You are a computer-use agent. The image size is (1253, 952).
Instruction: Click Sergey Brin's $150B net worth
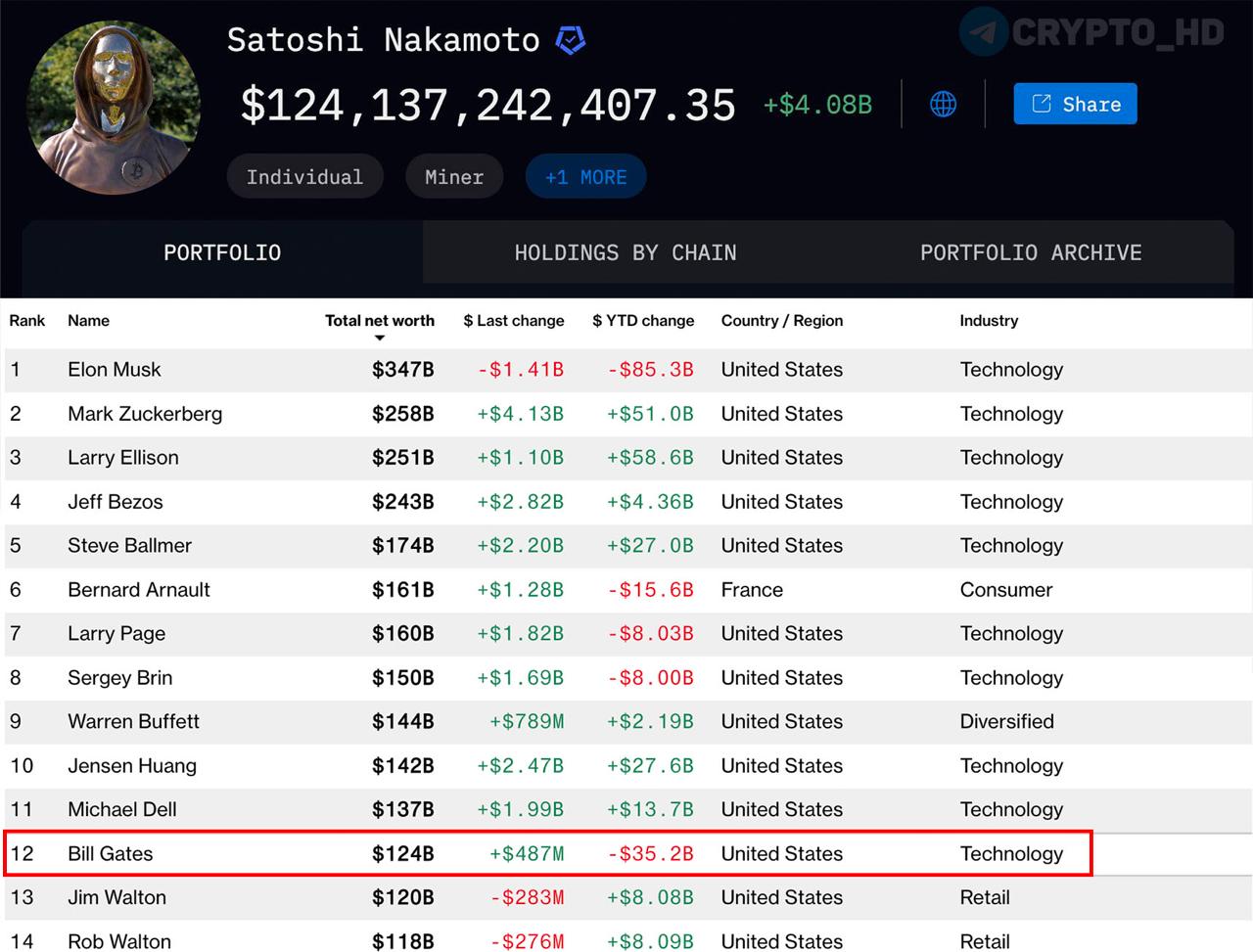403,678
